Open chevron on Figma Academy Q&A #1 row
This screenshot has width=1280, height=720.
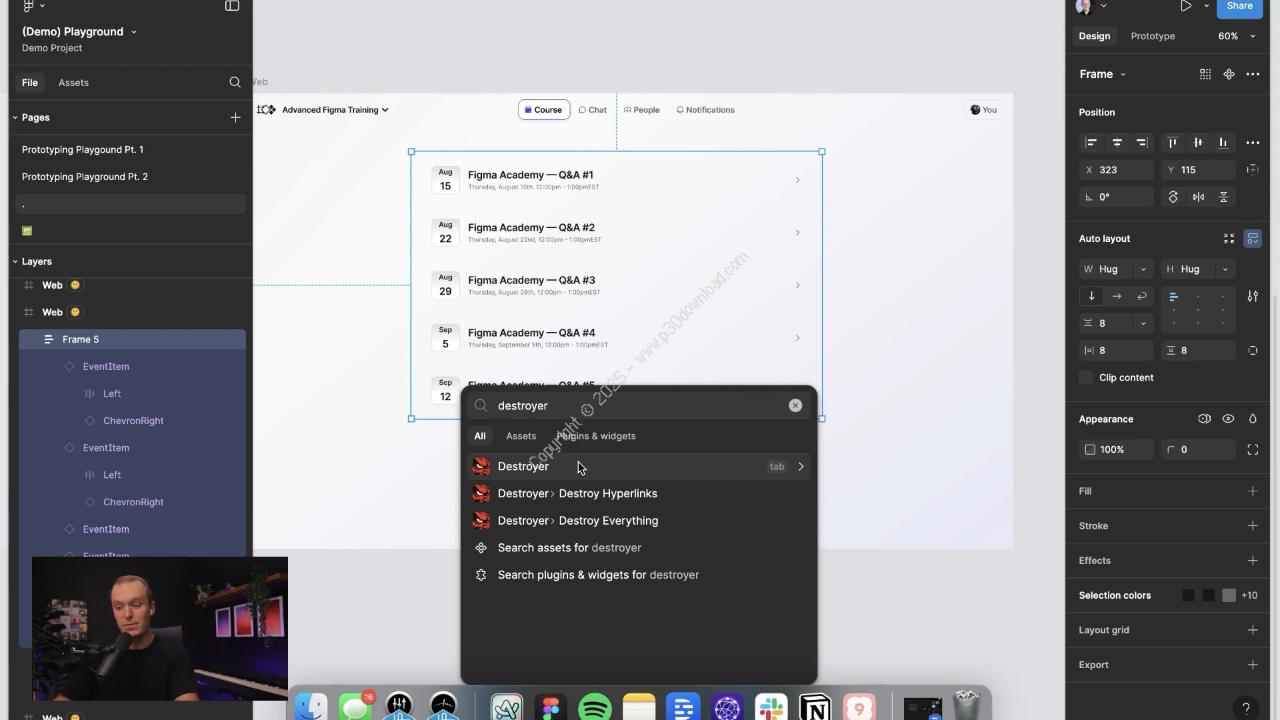click(797, 180)
